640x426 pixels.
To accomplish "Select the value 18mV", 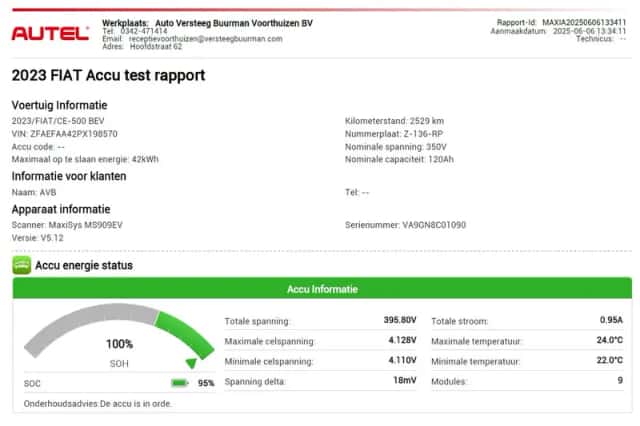I will click(404, 380).
